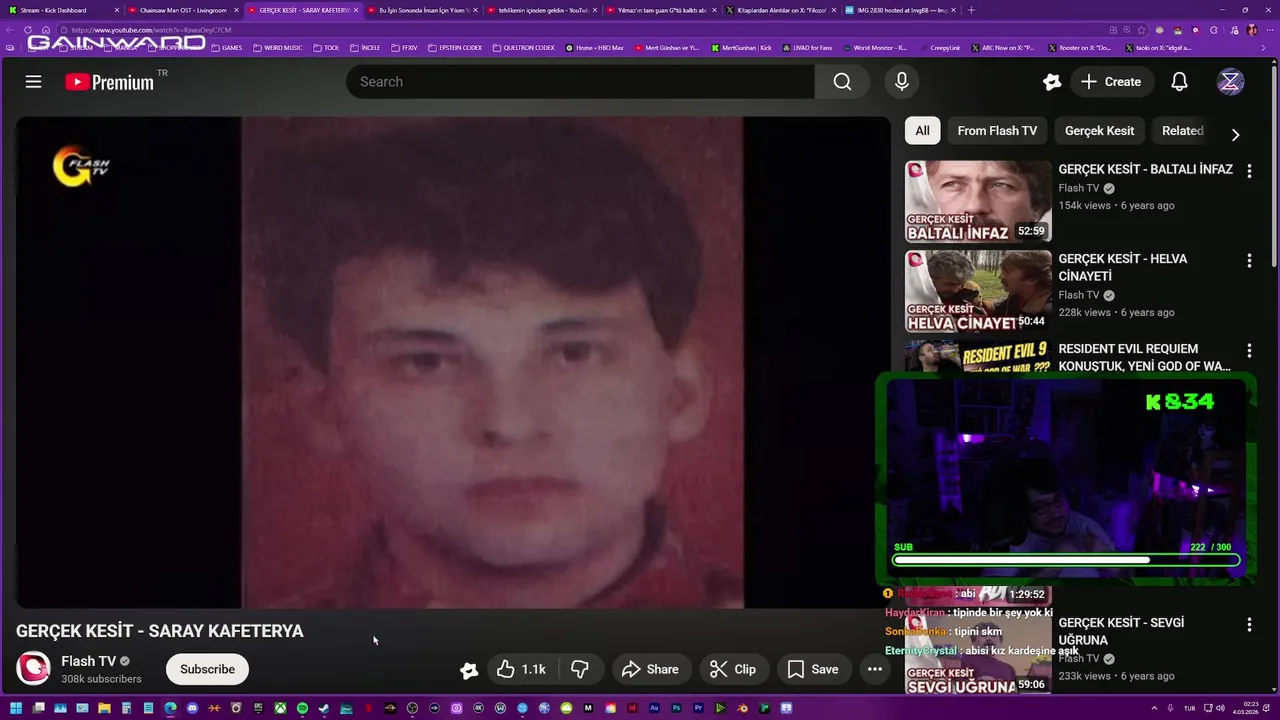Screen dimensions: 1280x720
Task: Click the sparkle Ask icon beside like
Action: [468, 670]
